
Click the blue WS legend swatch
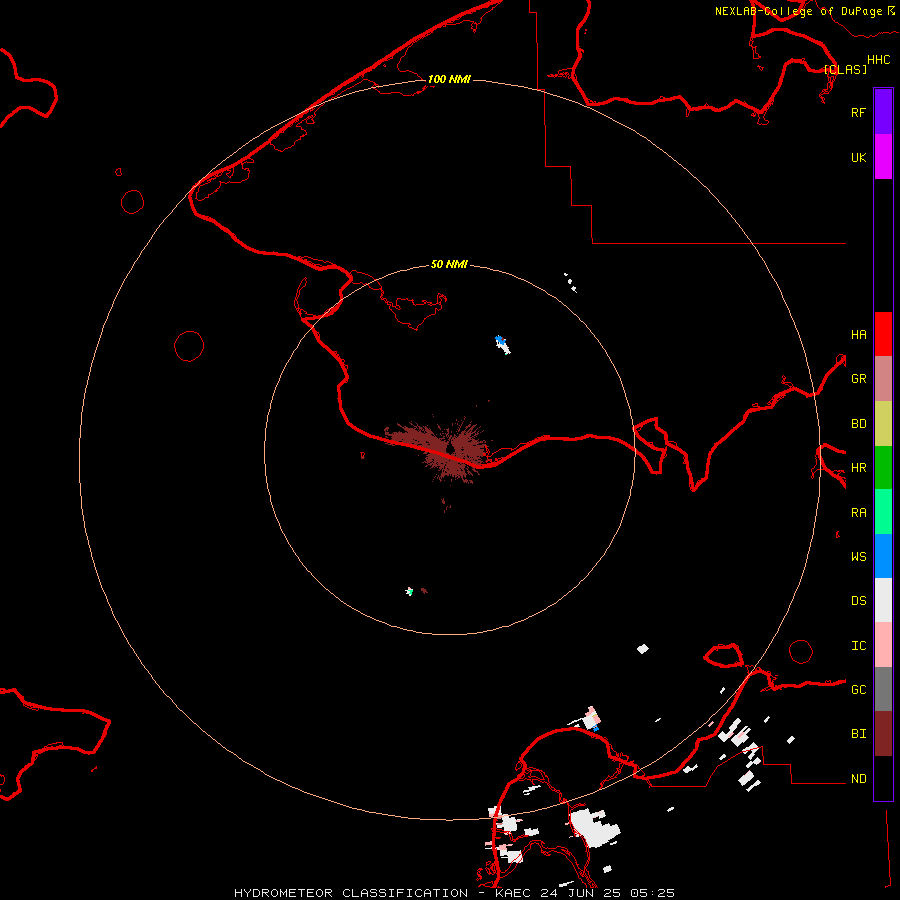tap(883, 556)
